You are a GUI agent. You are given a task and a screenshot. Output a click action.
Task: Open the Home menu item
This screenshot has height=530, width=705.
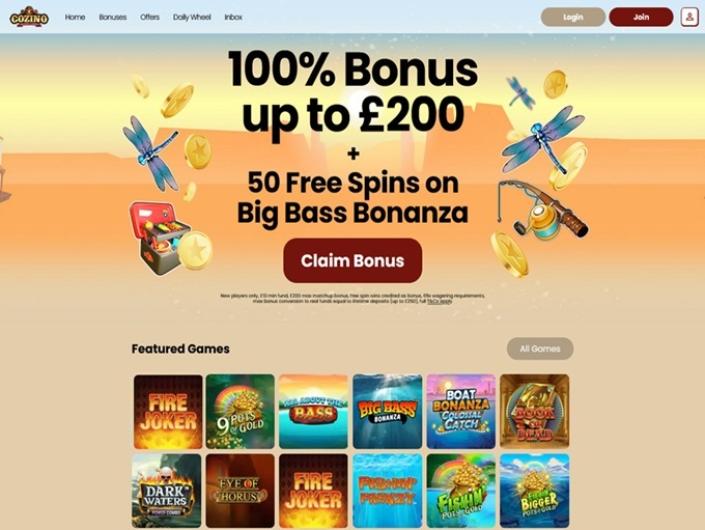(75, 17)
